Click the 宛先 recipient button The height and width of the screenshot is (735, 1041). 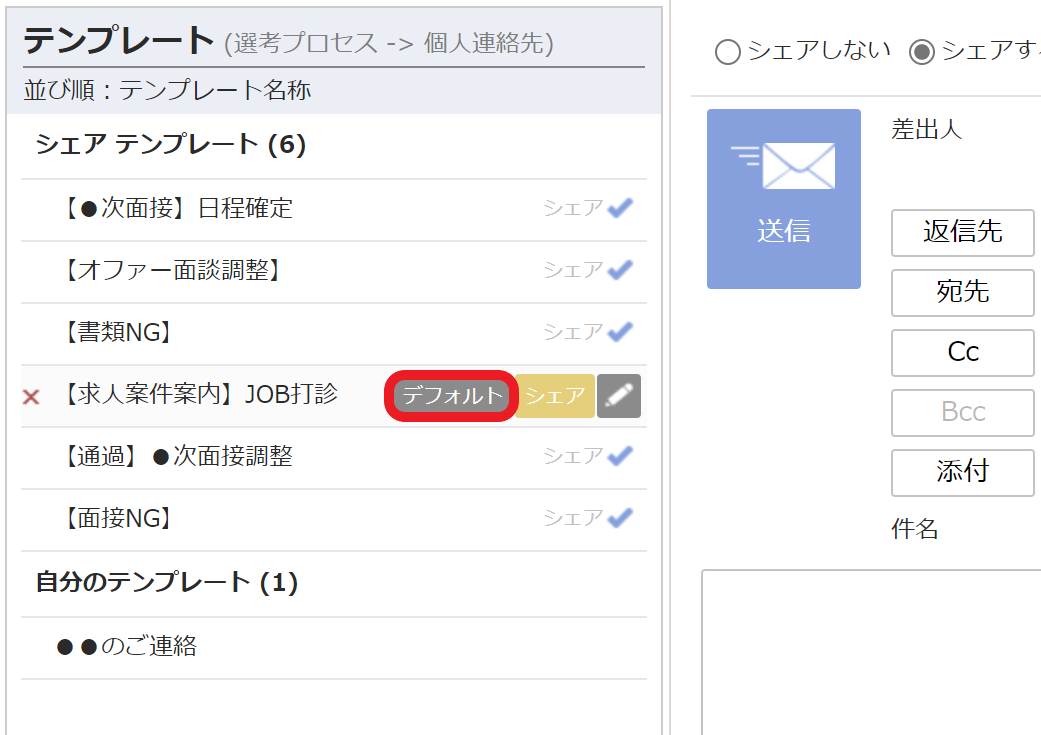962,293
